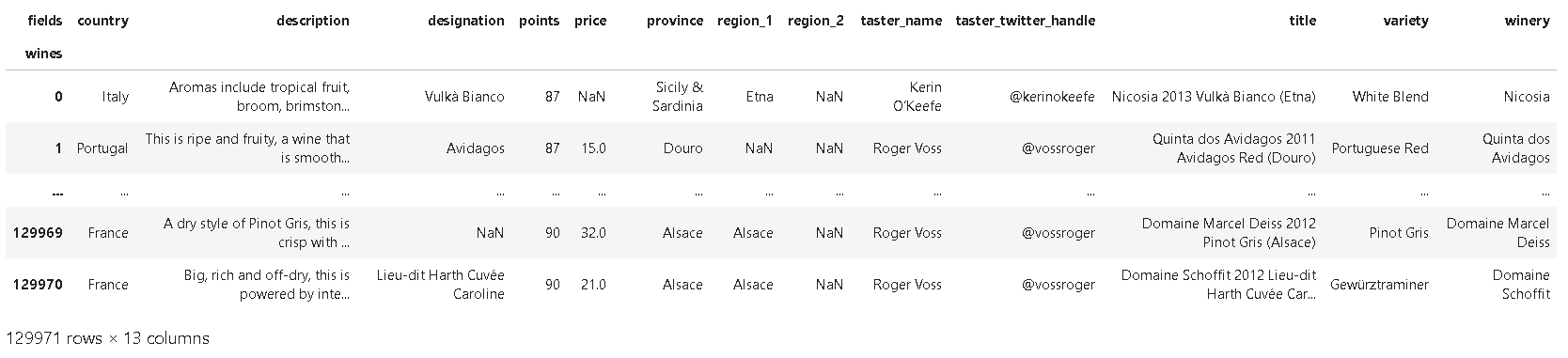Click the 'price' column header

coord(590,21)
